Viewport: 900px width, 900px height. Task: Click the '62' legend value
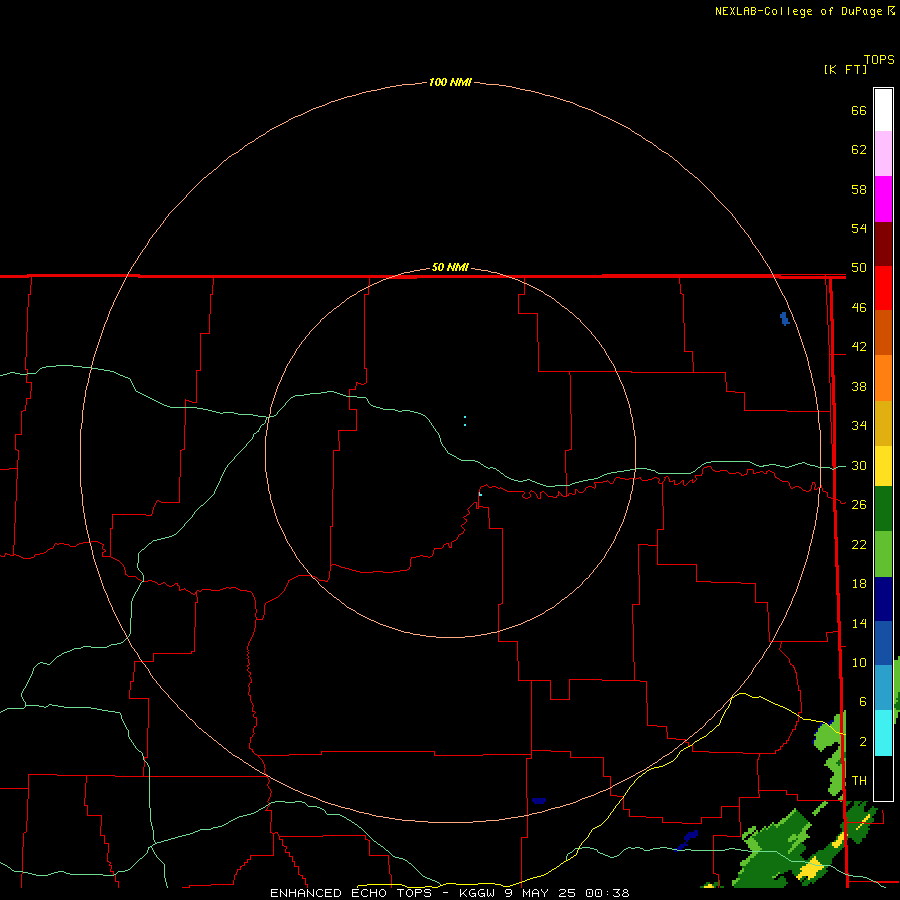859,150
